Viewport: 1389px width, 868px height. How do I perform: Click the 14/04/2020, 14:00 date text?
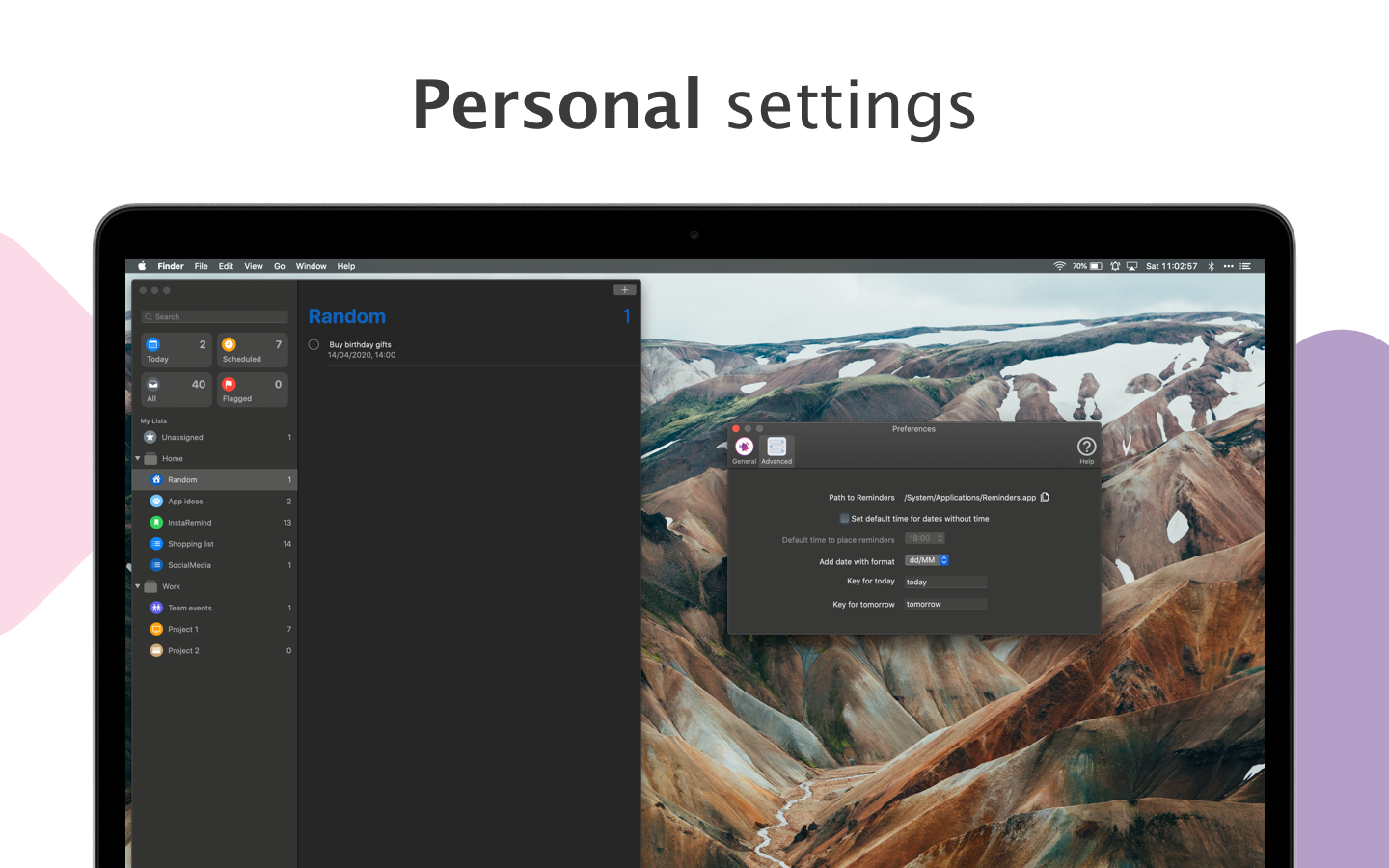pyautogui.click(x=361, y=355)
